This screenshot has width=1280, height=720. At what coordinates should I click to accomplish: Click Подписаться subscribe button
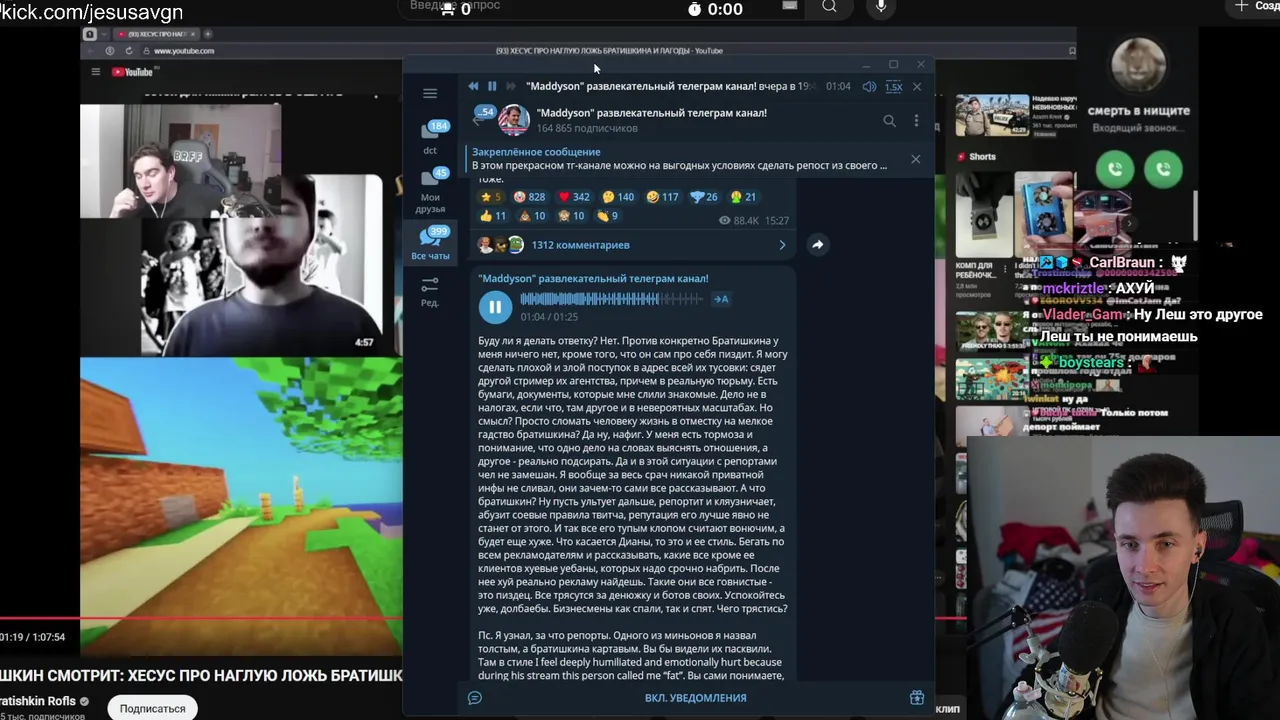(152, 708)
